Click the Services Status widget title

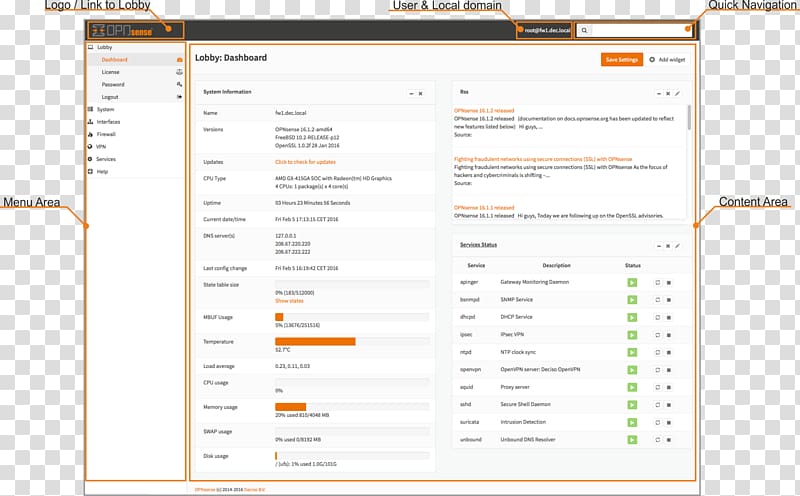click(478, 245)
